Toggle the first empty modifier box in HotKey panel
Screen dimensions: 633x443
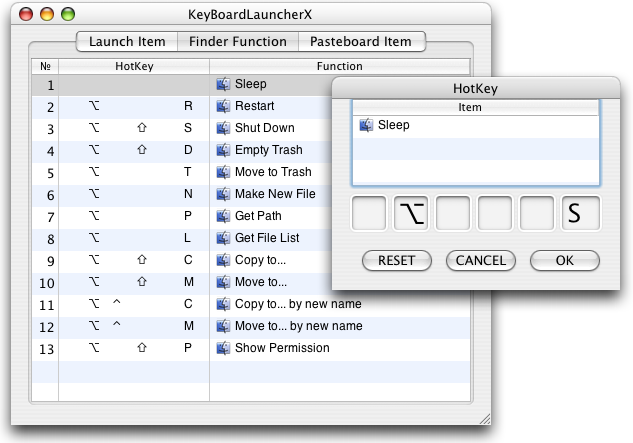tap(369, 213)
